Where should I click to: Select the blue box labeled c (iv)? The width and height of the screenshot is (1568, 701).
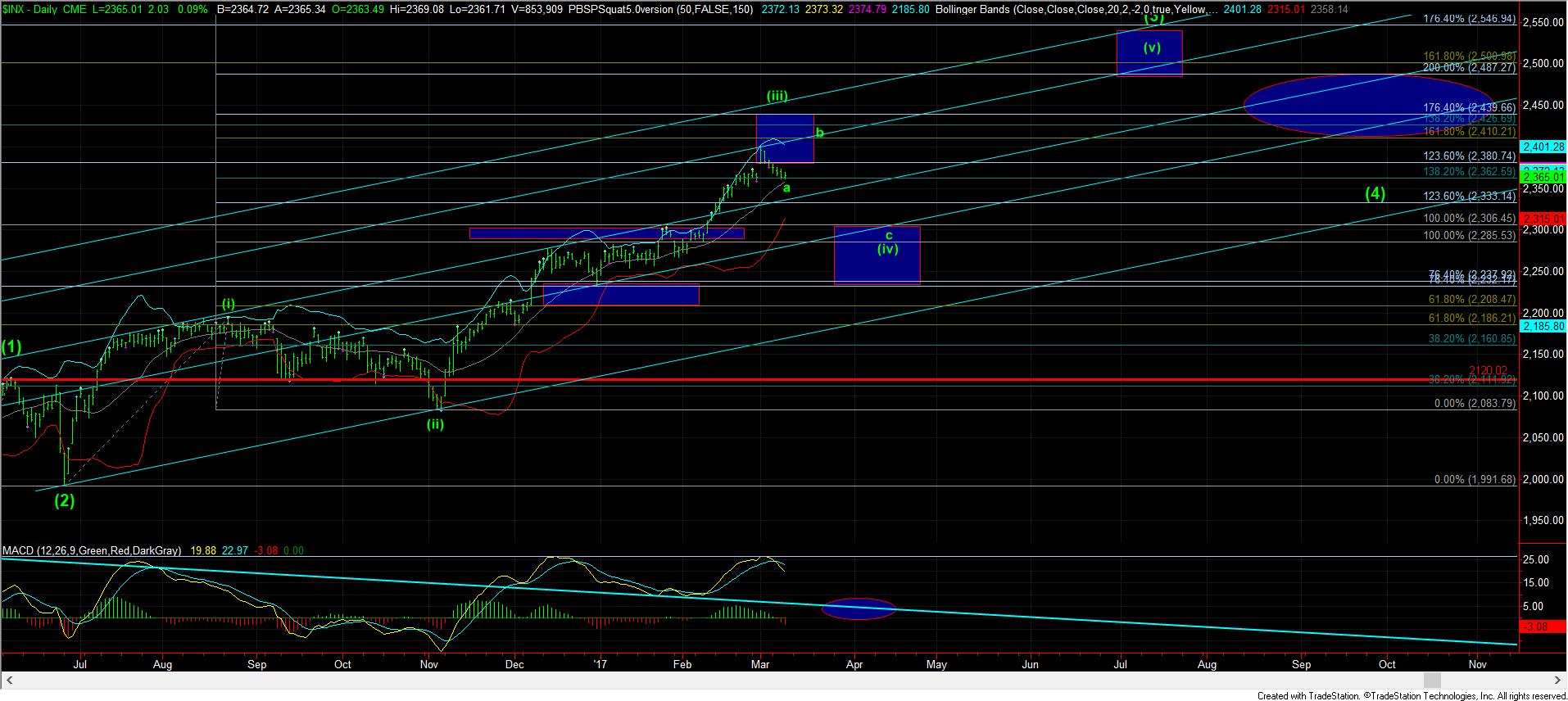click(877, 256)
